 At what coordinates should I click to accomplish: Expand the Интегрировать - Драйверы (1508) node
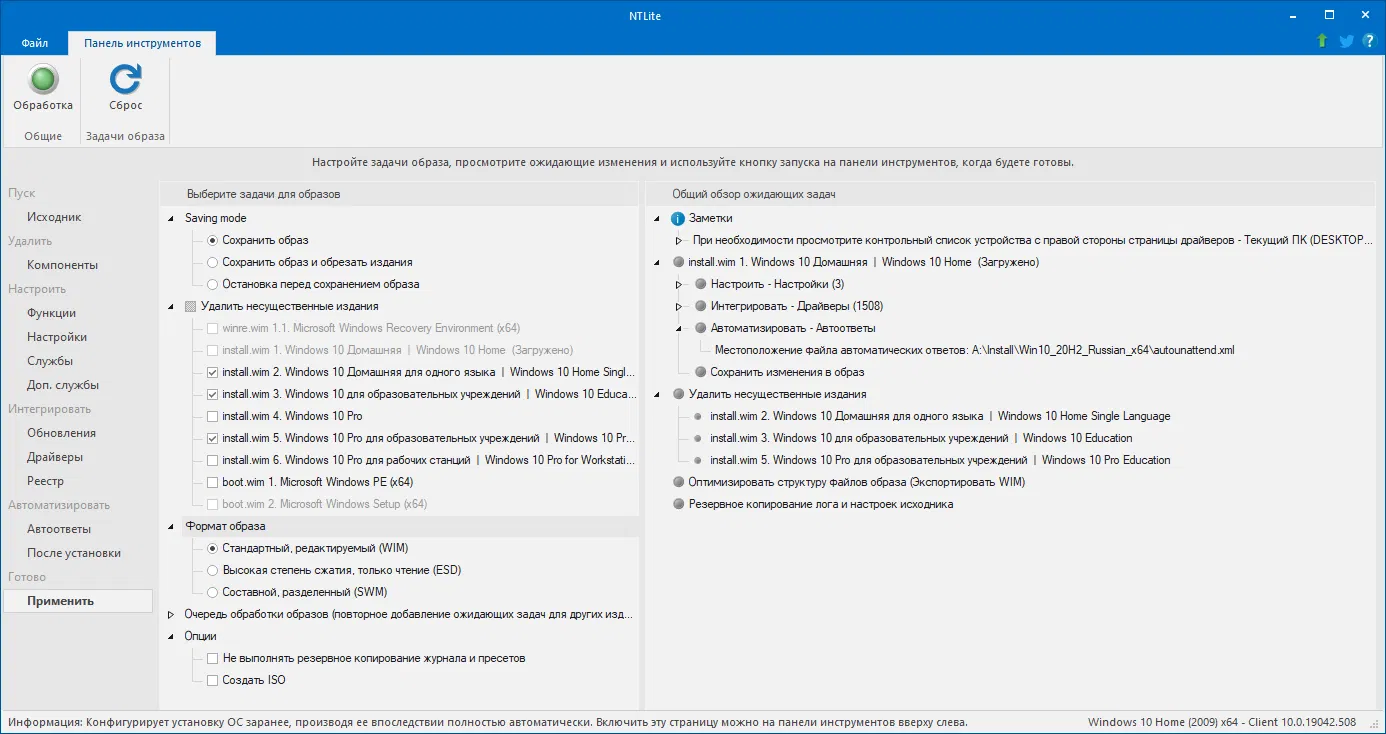click(x=679, y=306)
